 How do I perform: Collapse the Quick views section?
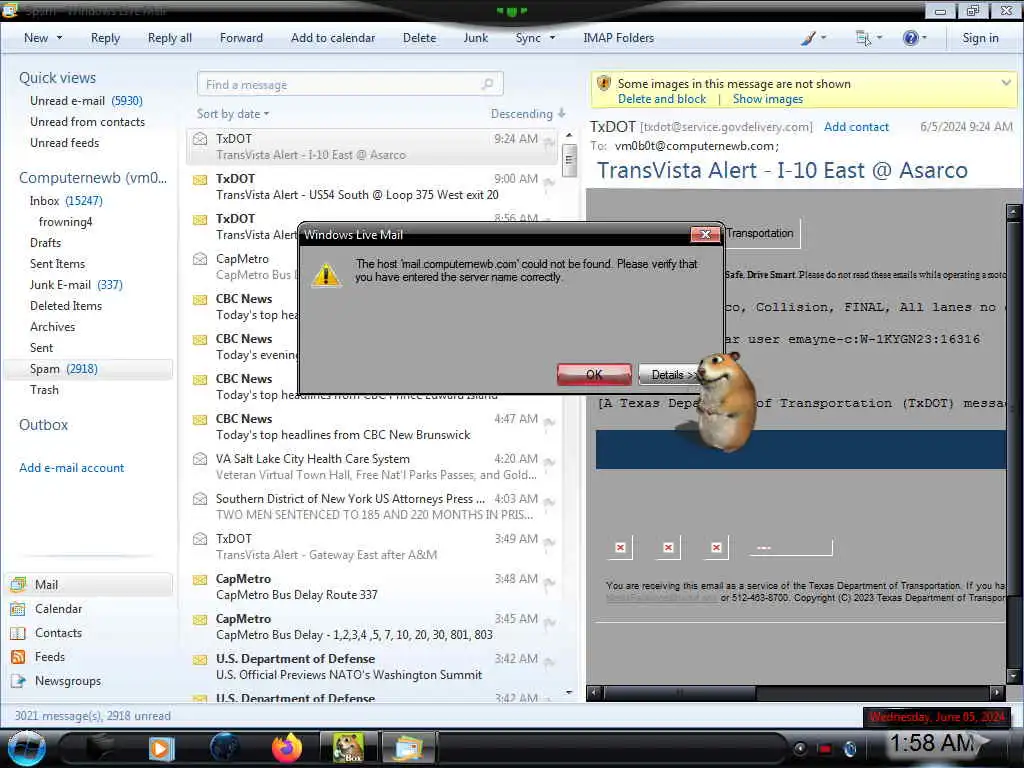pyautogui.click(x=57, y=78)
